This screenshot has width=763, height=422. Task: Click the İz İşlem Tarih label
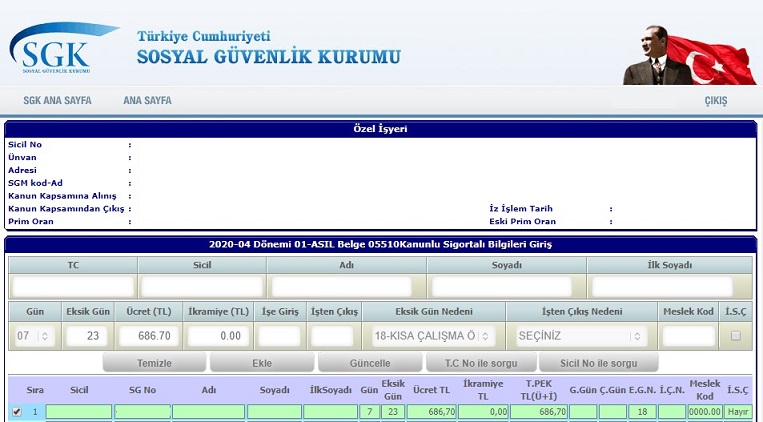click(x=521, y=209)
